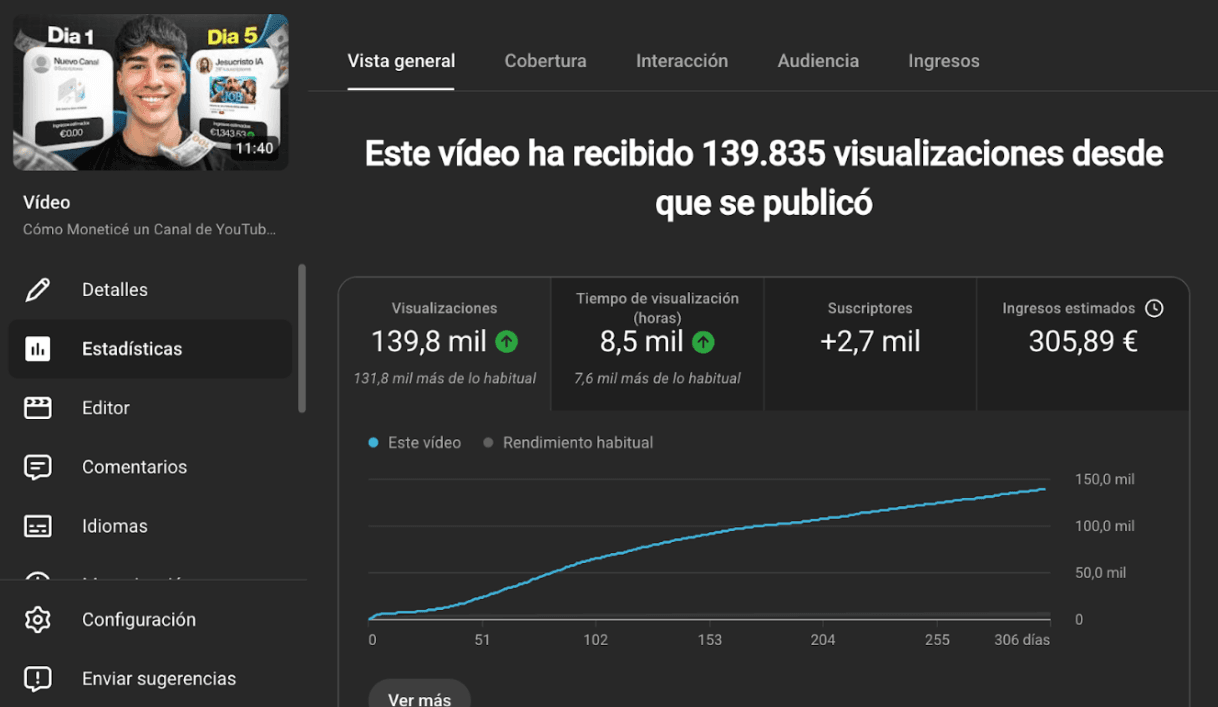The height and width of the screenshot is (707, 1218).
Task: Click green up arrow beside 139,8 mil
Action: point(507,342)
